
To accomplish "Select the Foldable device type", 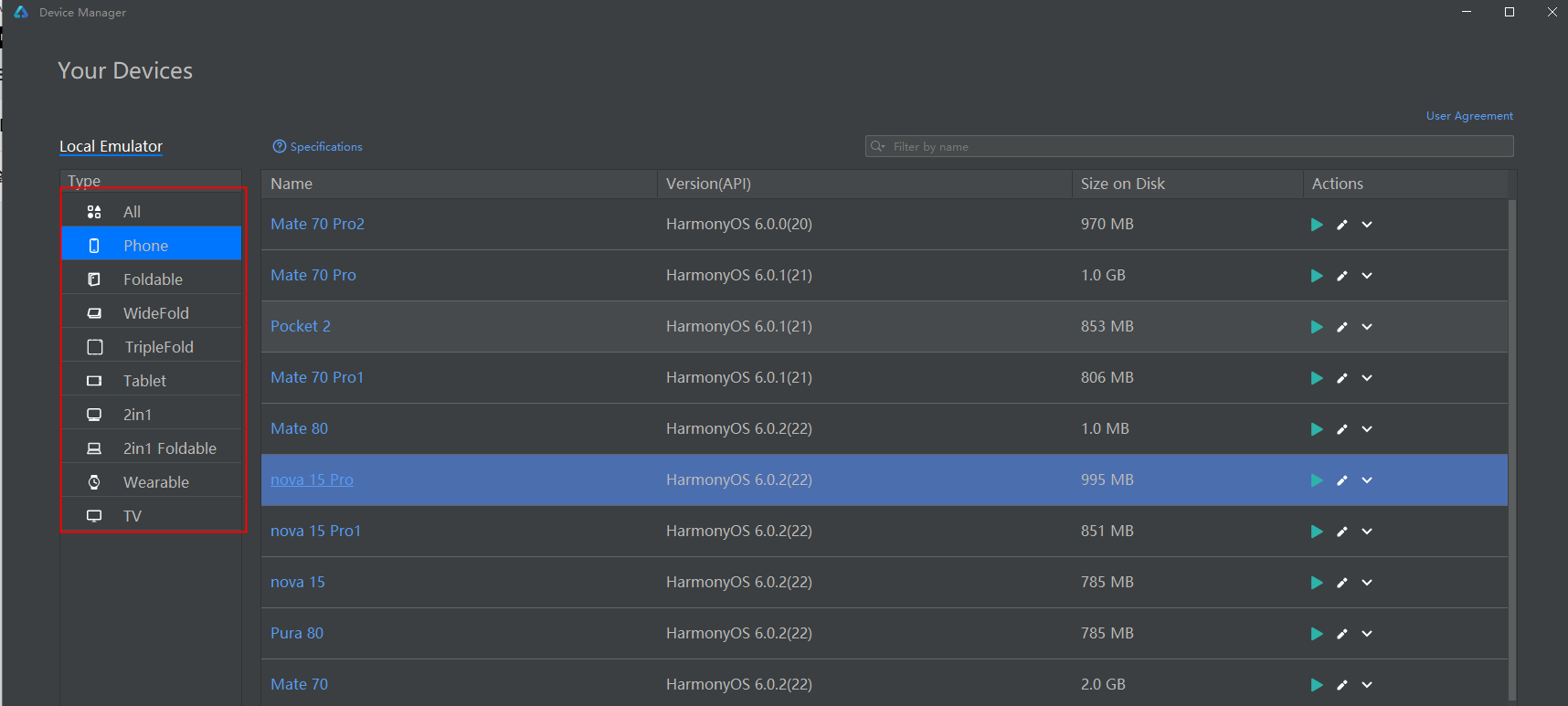I will 152,279.
